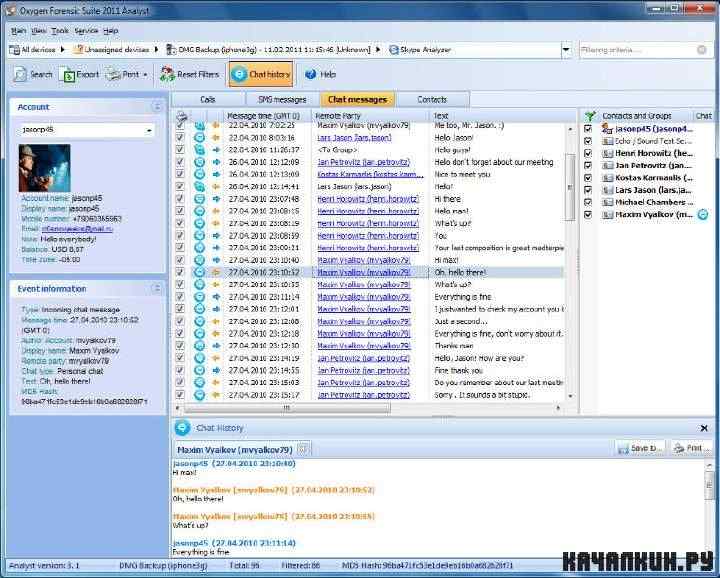
Task: Click direction arrow in 'Hi there' row
Action: [216, 199]
